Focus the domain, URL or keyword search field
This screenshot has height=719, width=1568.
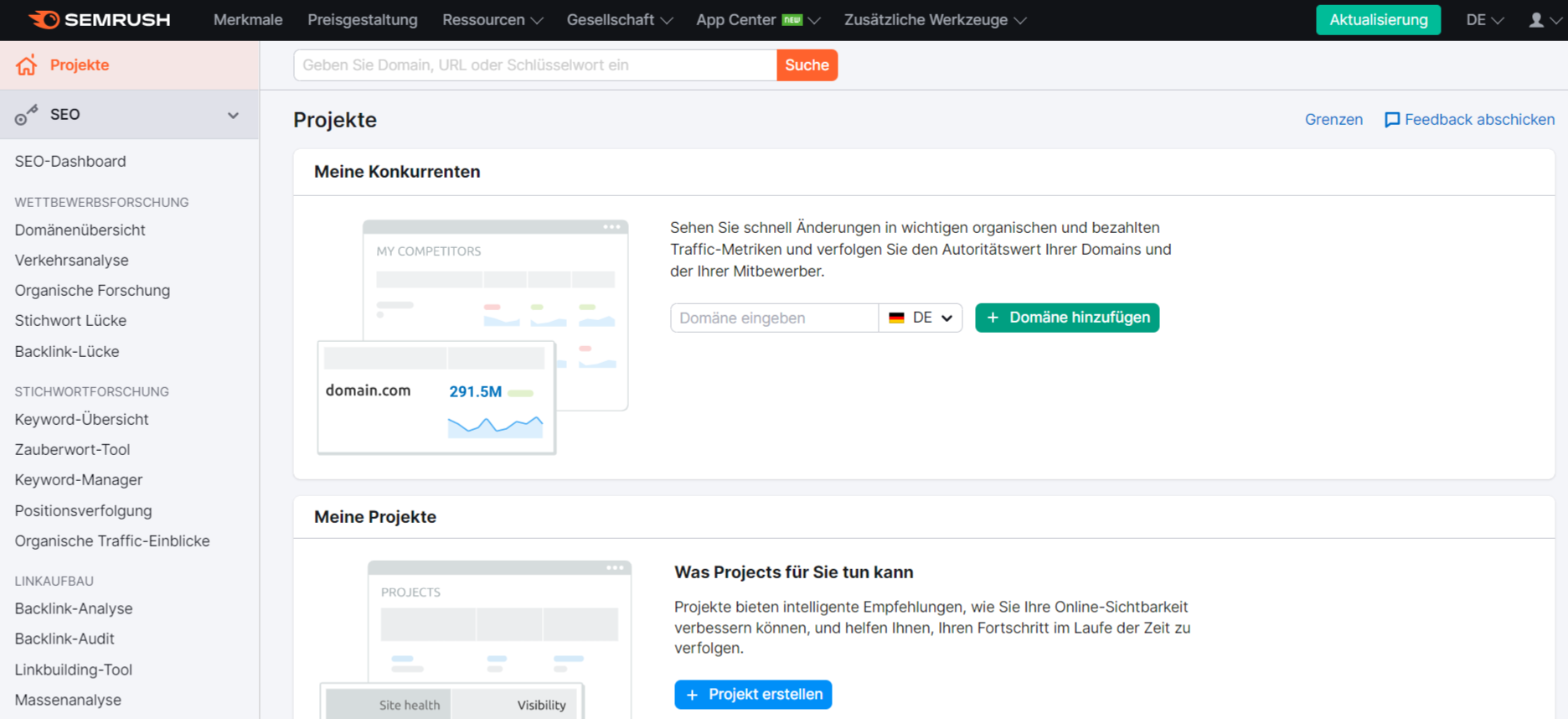coord(535,65)
